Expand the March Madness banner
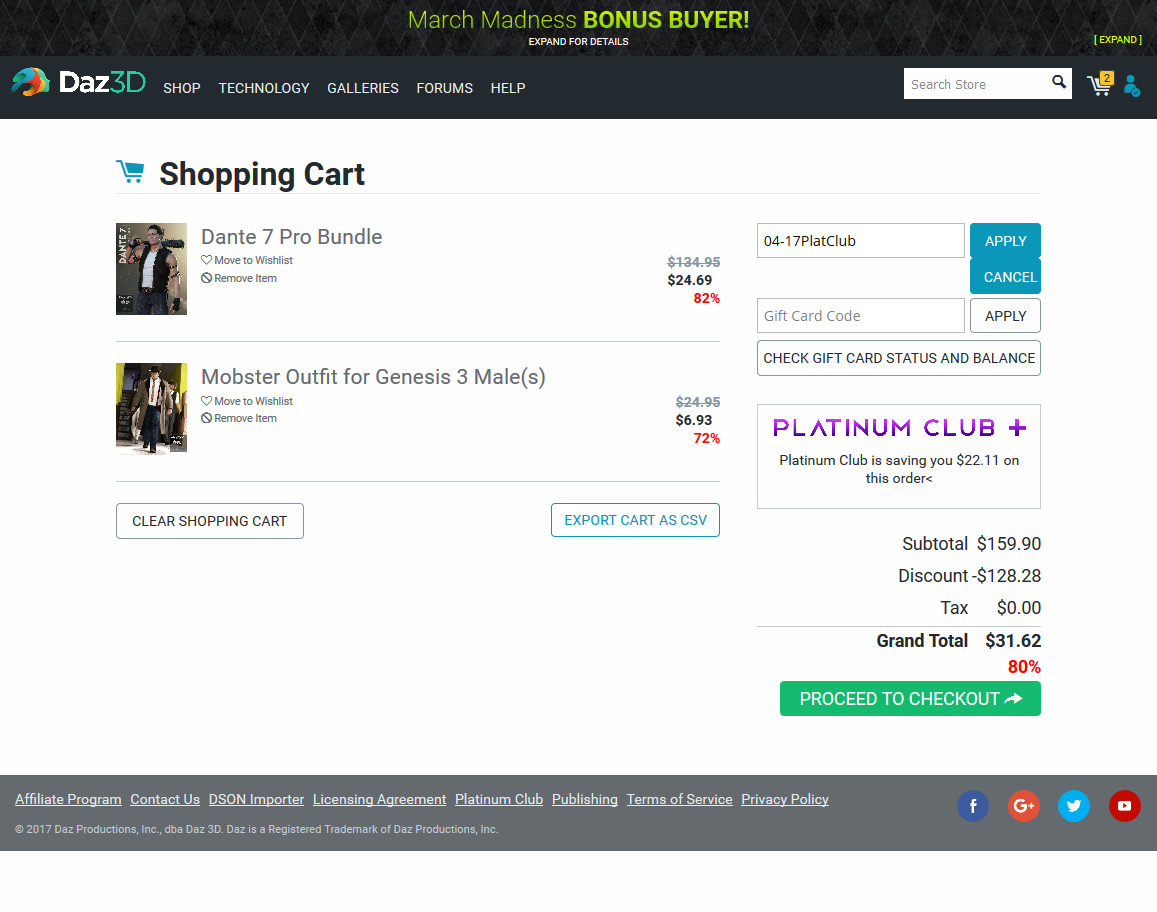This screenshot has width=1157, height=912. click(1117, 40)
